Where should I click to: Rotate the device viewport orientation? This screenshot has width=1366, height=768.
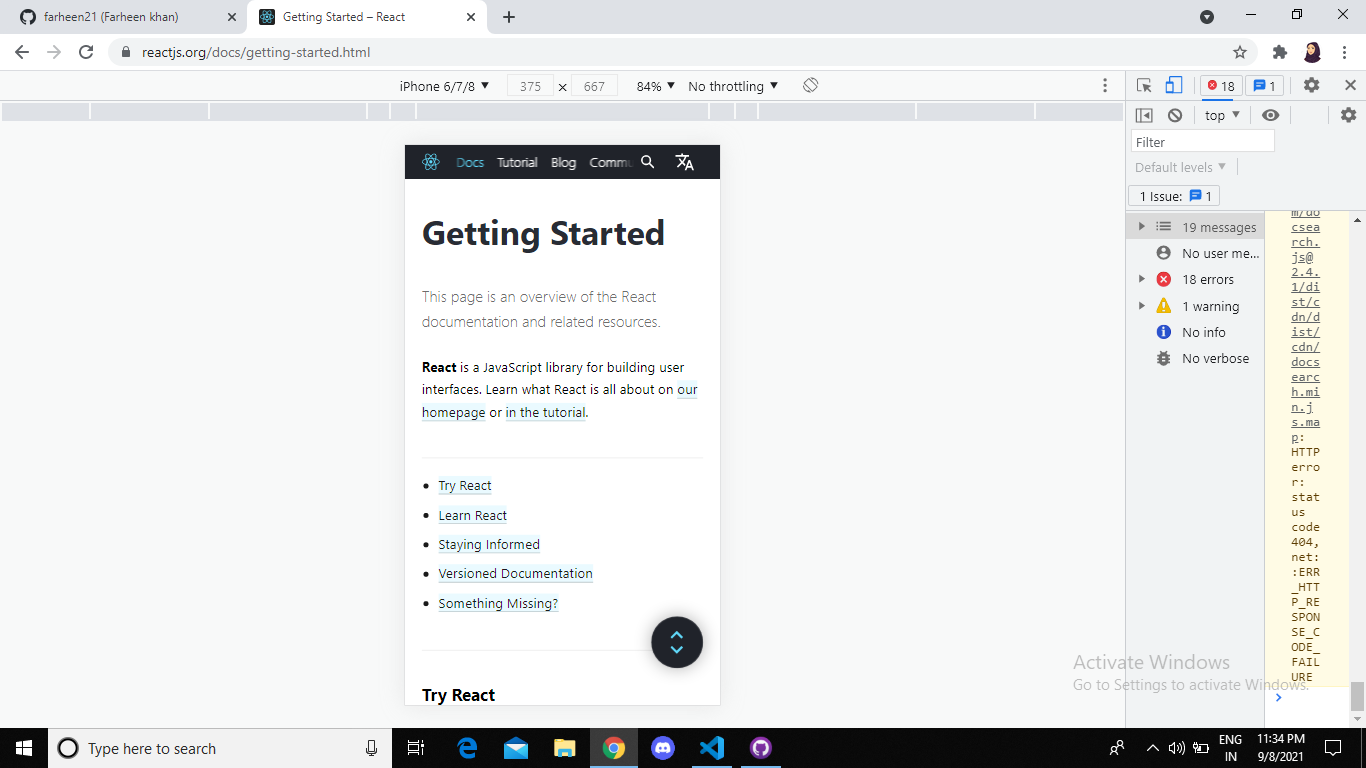(x=811, y=86)
